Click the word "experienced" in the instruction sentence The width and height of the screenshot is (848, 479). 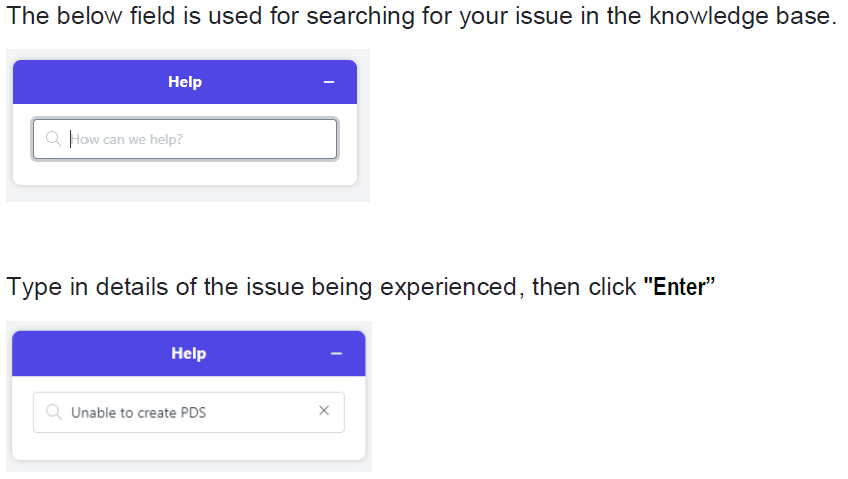pos(448,287)
